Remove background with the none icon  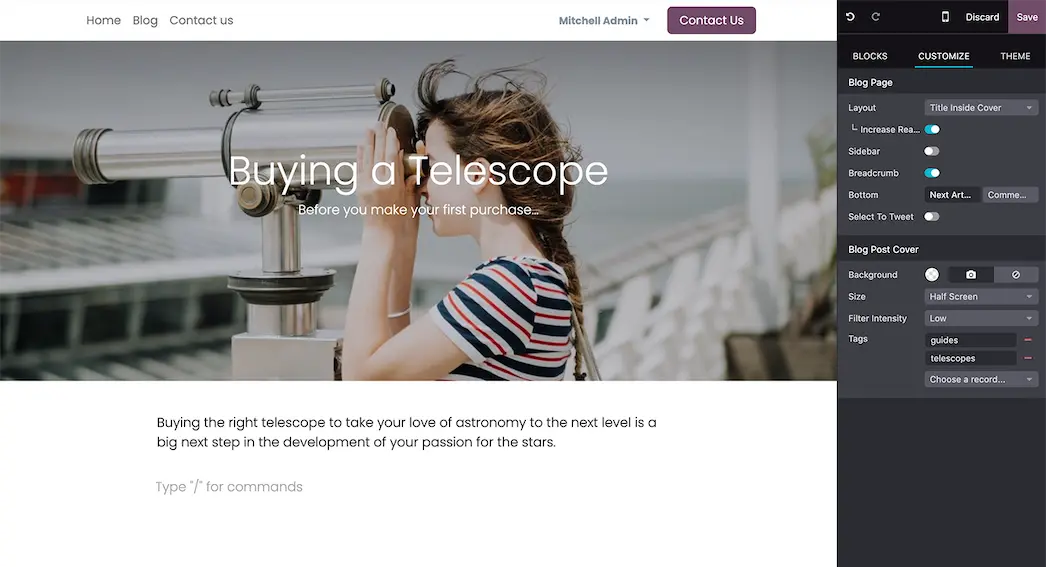(1015, 275)
